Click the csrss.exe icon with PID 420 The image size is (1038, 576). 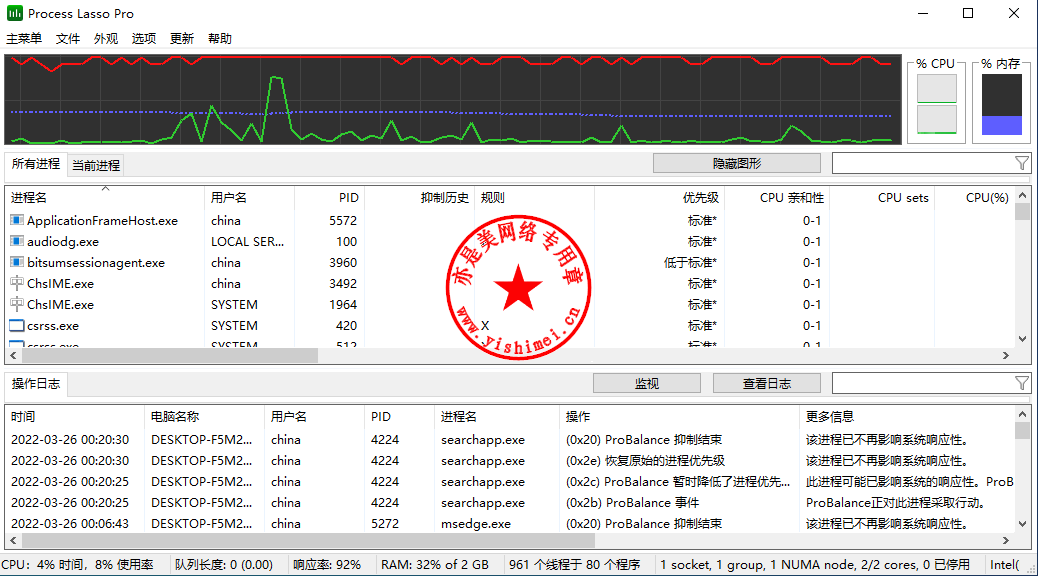click(x=17, y=326)
